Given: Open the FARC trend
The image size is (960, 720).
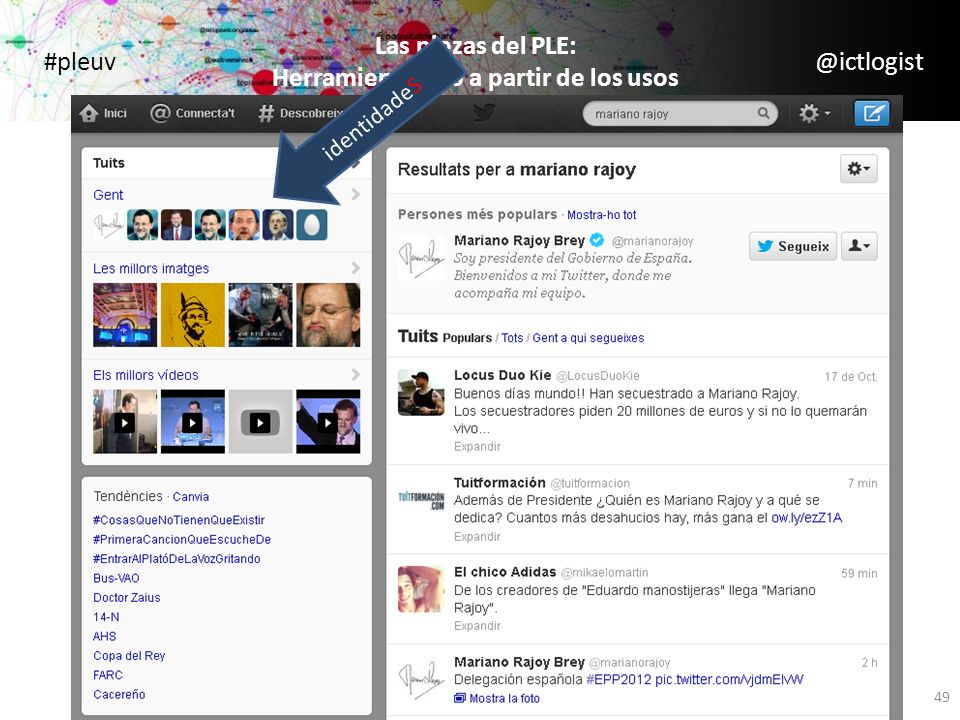Looking at the screenshot, I should click(x=108, y=675).
